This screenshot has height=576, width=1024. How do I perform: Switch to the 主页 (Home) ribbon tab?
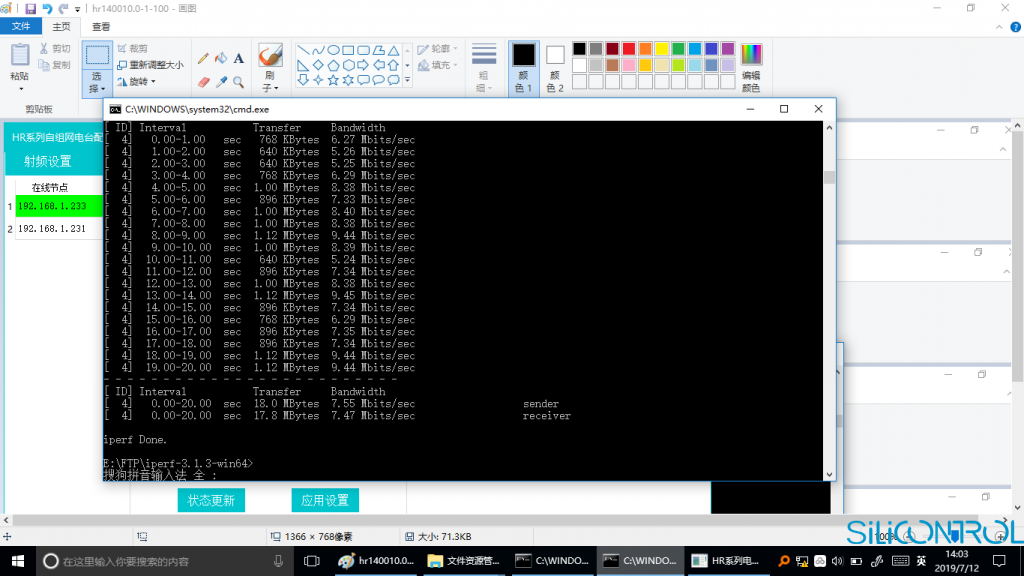click(x=61, y=27)
